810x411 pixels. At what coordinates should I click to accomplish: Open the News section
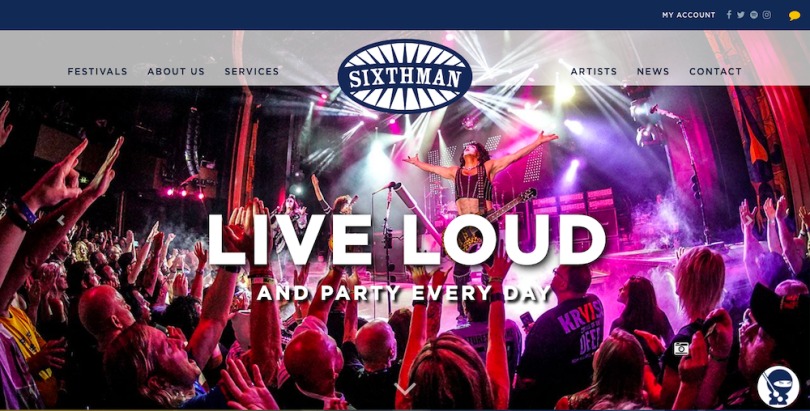(653, 72)
